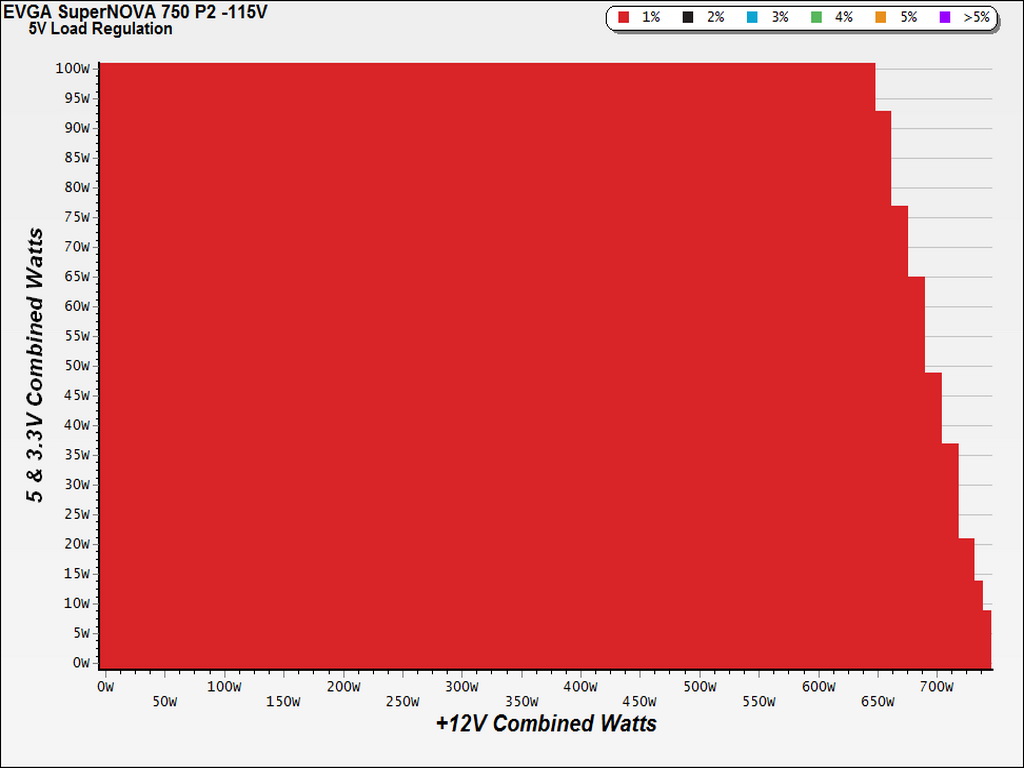The image size is (1024, 768).
Task: Click the red 1% legend swatch
Action: pos(624,18)
